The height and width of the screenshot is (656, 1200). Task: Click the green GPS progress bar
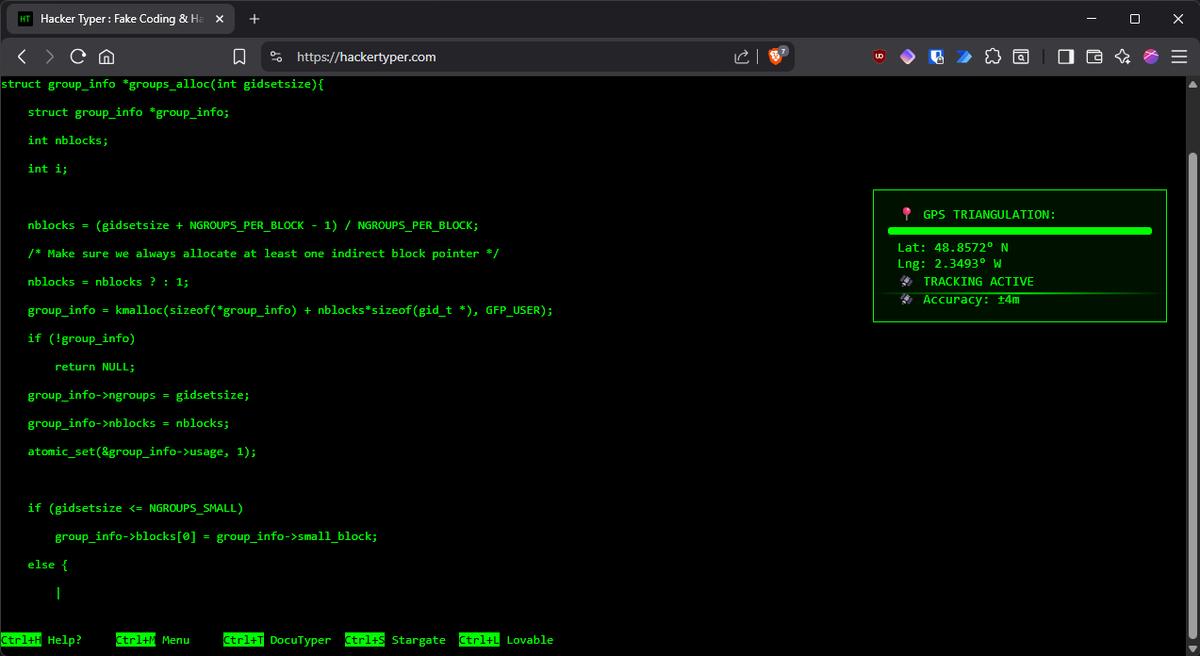click(x=1020, y=231)
